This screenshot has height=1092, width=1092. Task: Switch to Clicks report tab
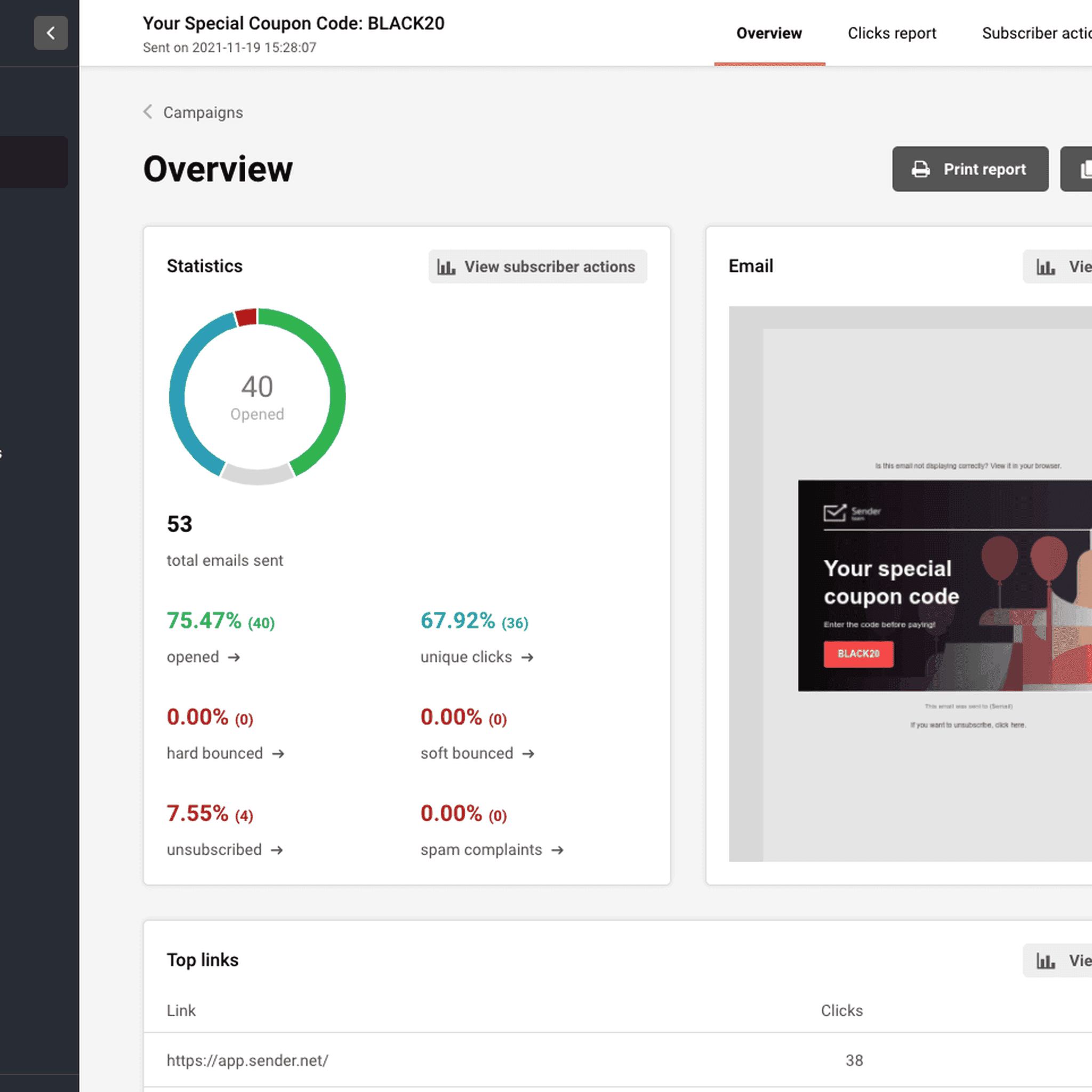tap(892, 34)
